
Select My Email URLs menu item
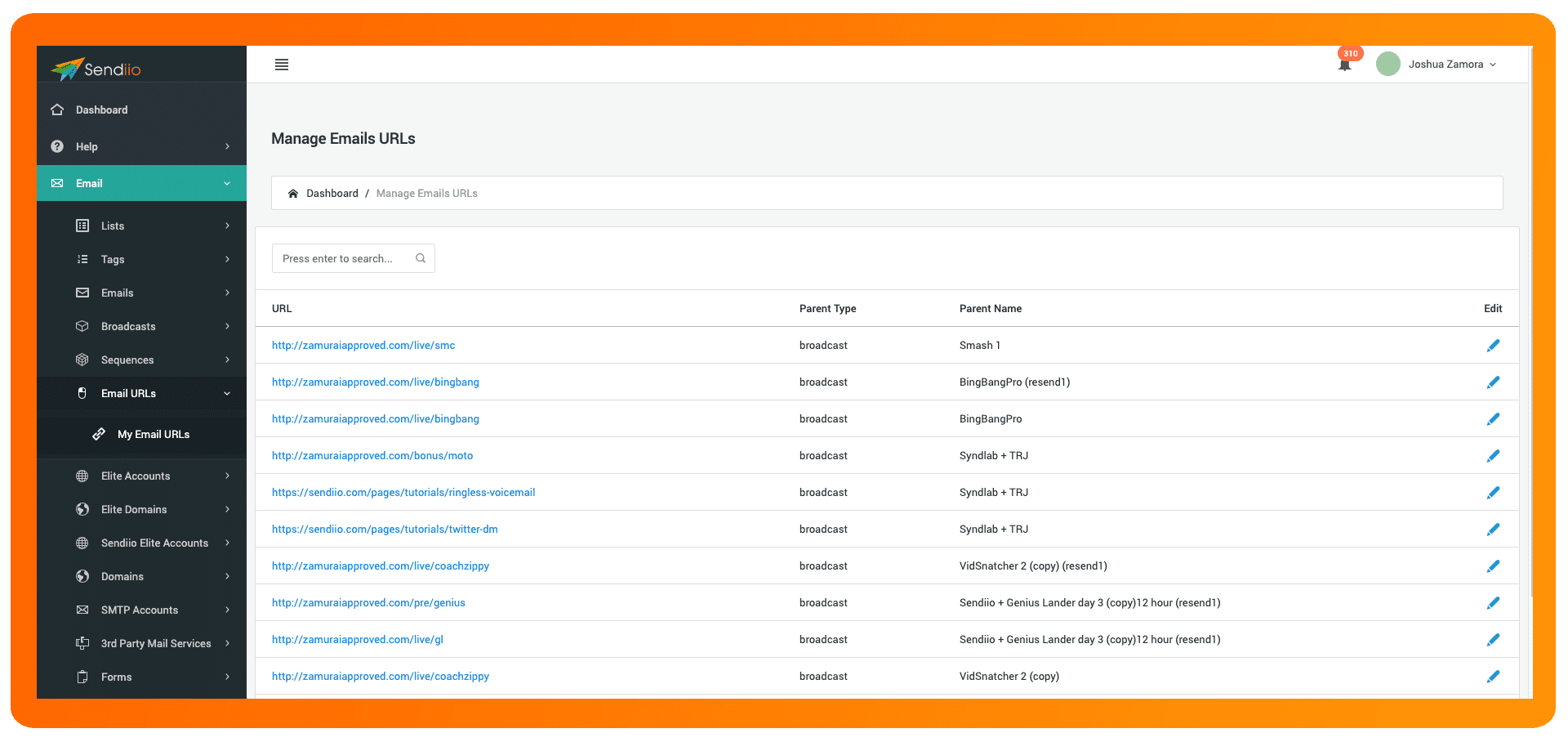coord(153,435)
